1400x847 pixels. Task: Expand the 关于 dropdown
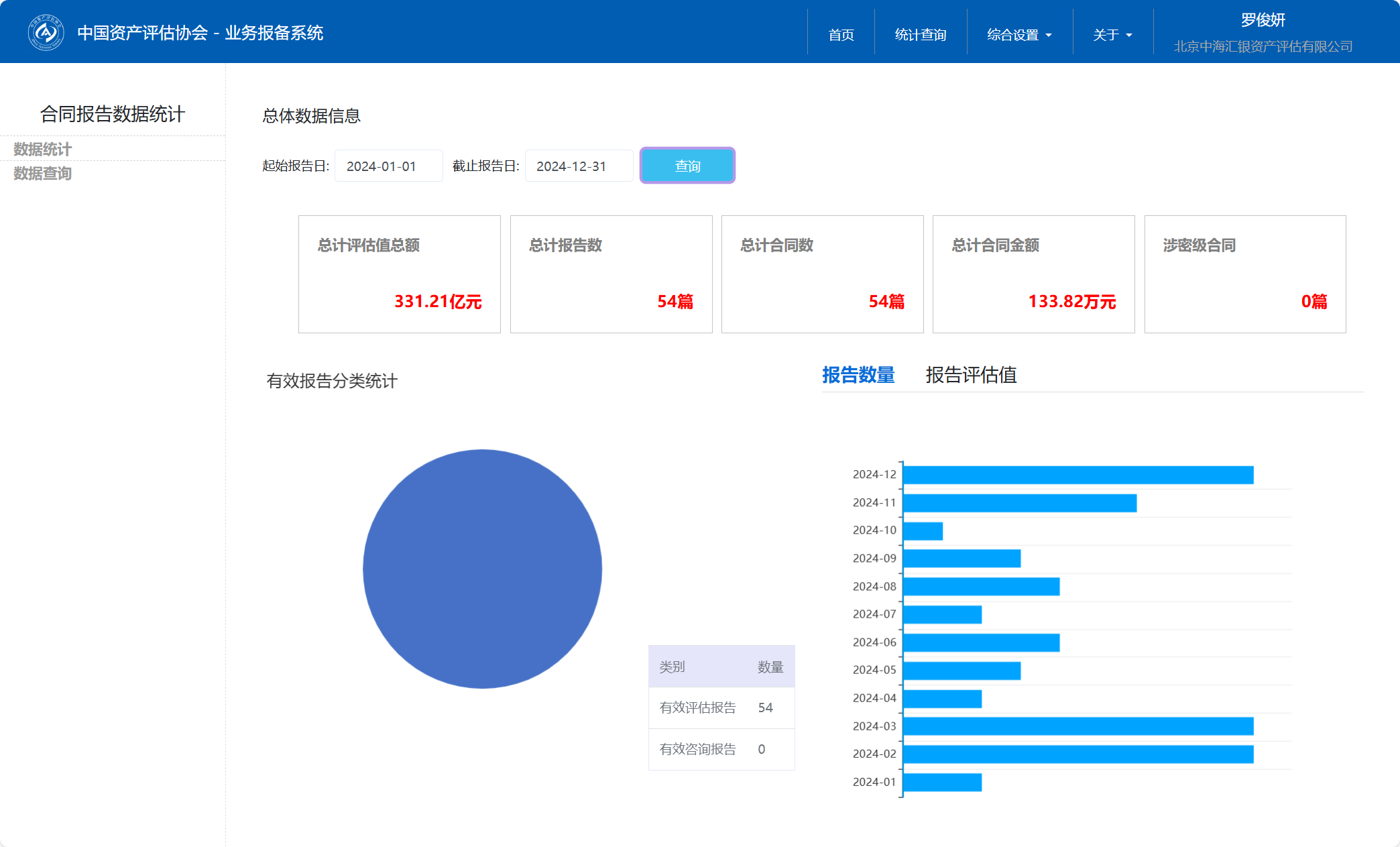tap(1112, 35)
